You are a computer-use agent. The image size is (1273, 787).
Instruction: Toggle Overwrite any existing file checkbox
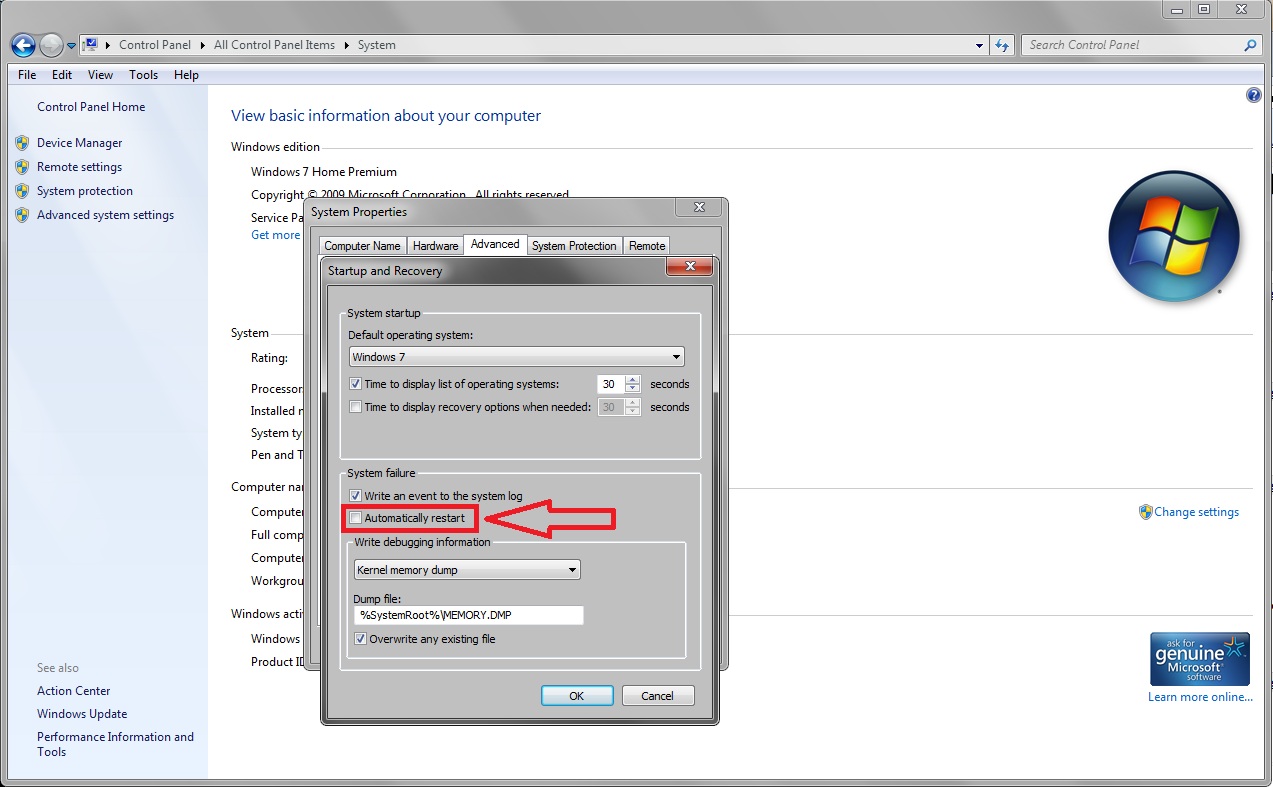[360, 639]
